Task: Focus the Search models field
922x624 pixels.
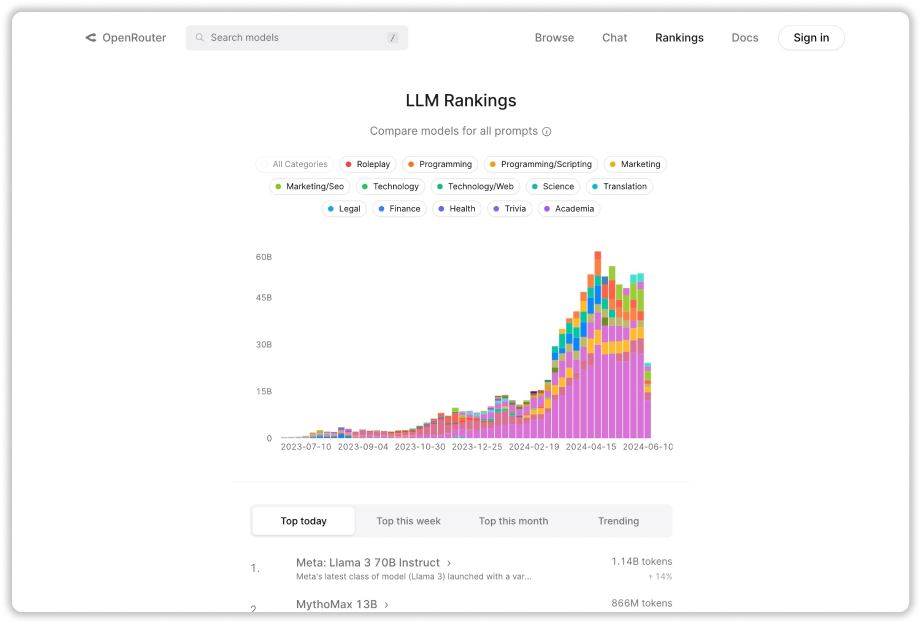Action: 297,38
